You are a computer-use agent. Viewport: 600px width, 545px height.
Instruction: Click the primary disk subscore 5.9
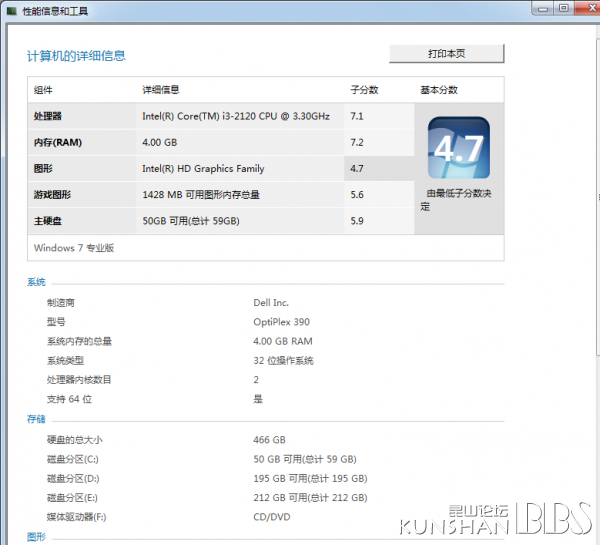pyautogui.click(x=357, y=221)
